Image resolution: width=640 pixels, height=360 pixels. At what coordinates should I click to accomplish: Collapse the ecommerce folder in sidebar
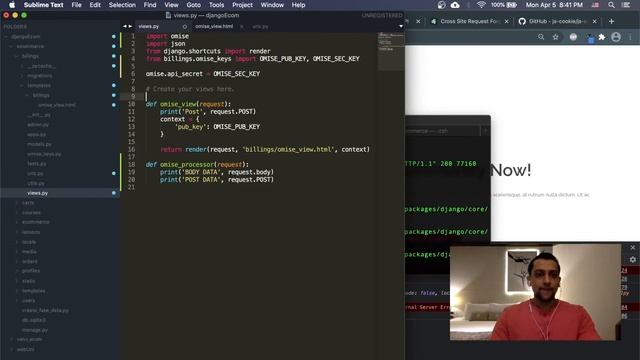[11, 46]
